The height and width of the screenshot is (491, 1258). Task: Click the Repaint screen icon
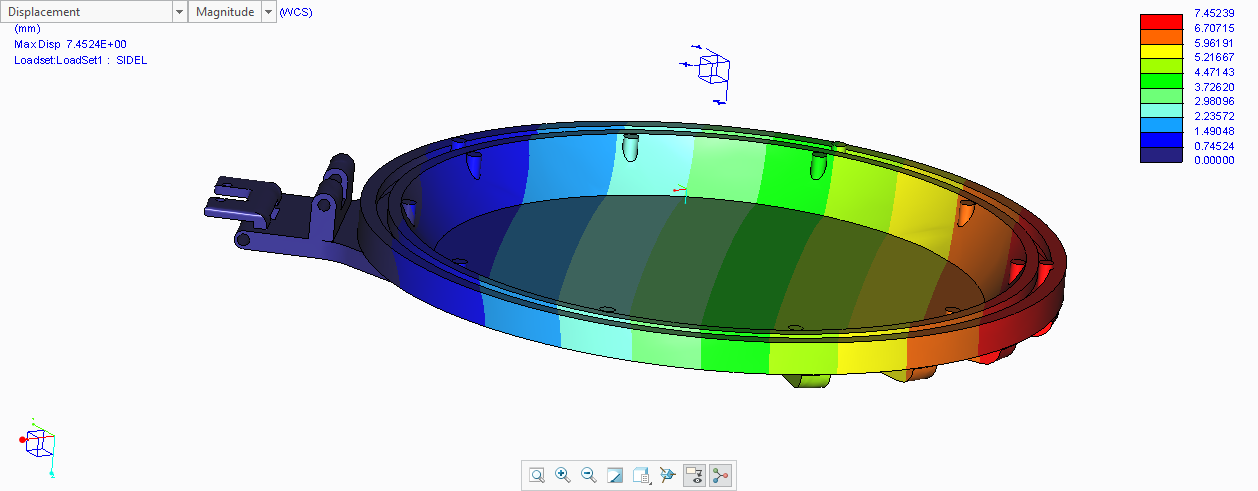615,476
